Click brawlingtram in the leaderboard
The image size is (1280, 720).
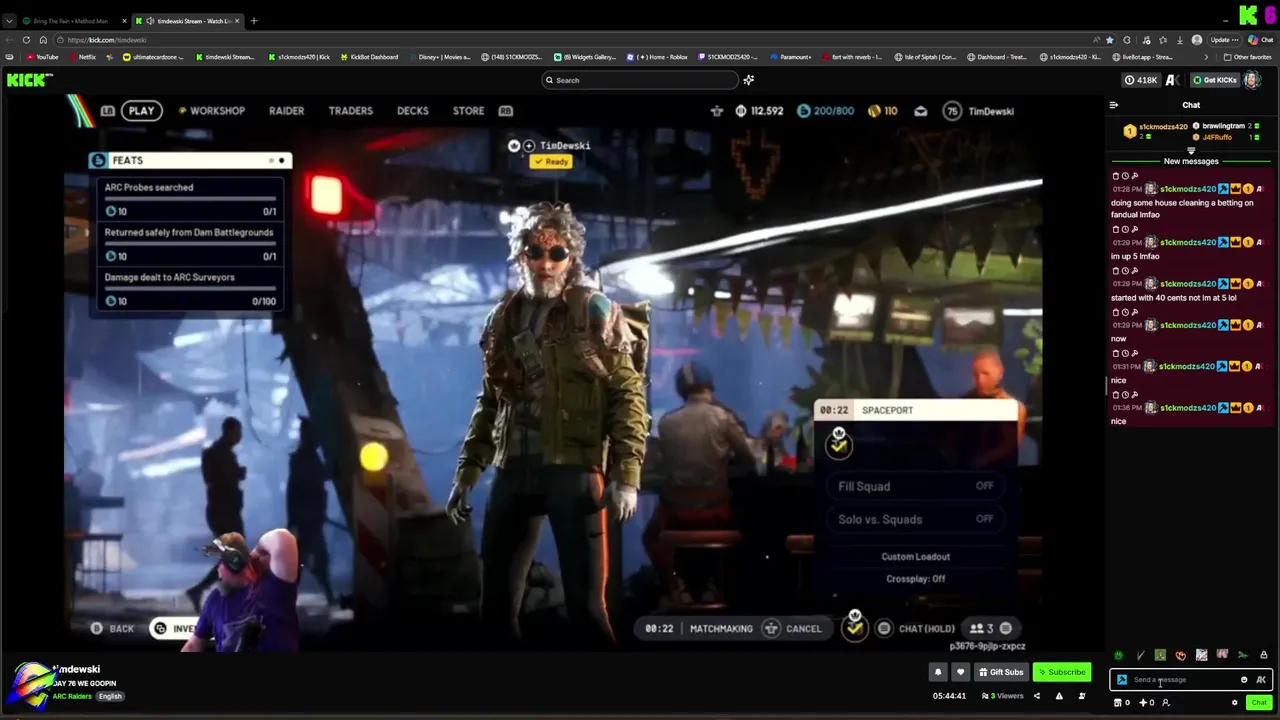pyautogui.click(x=1223, y=126)
